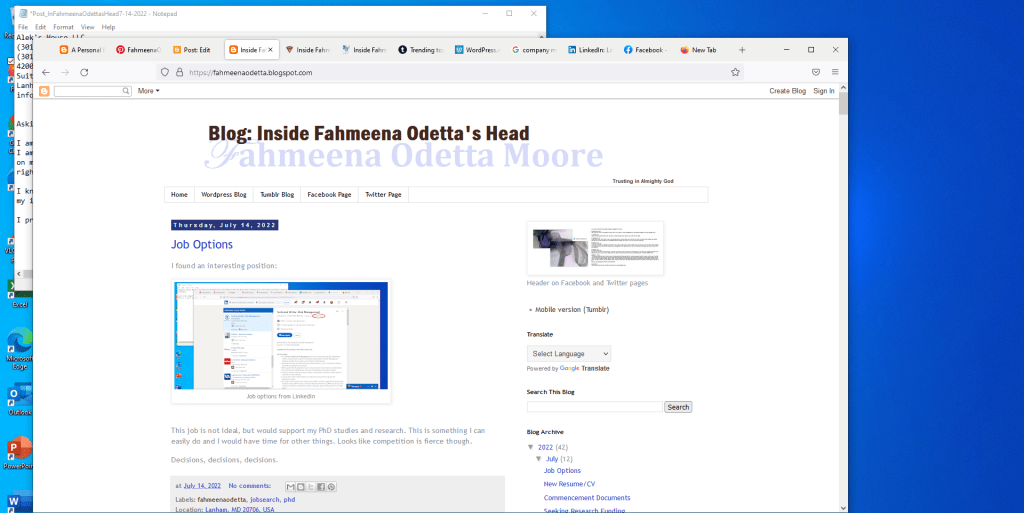Open new browser tab with plus button
Screen dimensions: 1024x513
click(742, 49)
